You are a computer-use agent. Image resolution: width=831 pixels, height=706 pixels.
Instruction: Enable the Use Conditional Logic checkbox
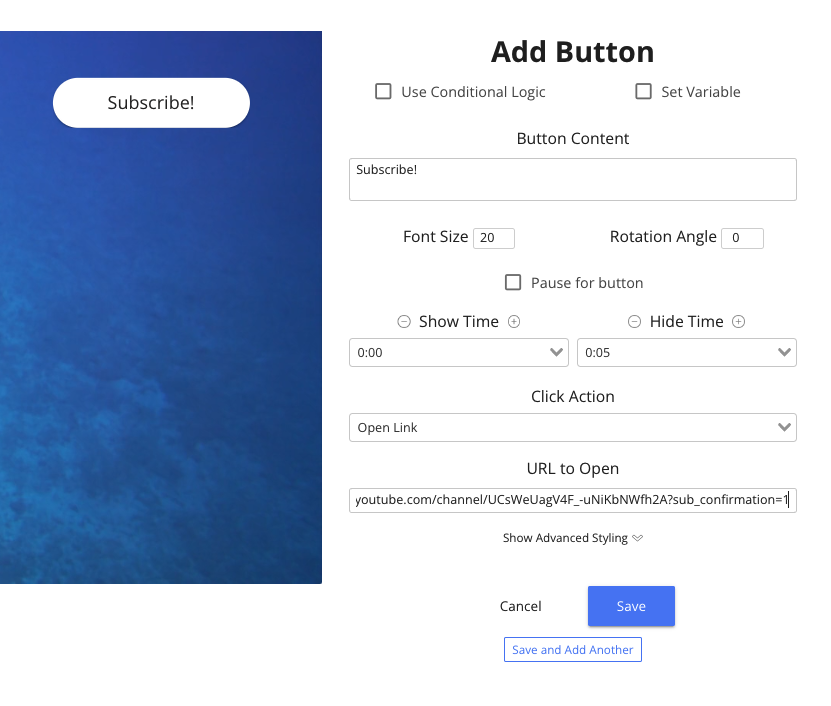coord(383,92)
